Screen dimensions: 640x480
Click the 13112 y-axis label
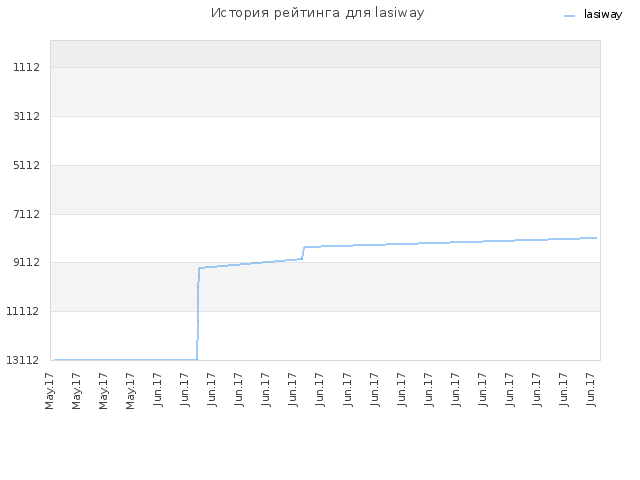coord(23,360)
